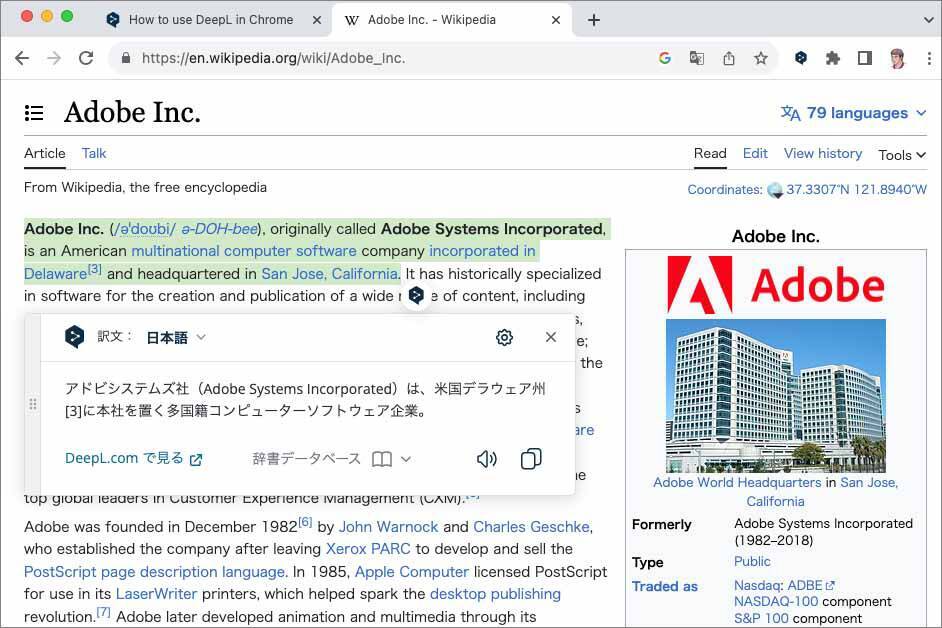This screenshot has height=628, width=942.
Task: Click the DeepL logo in translation popup
Action: tap(74, 337)
